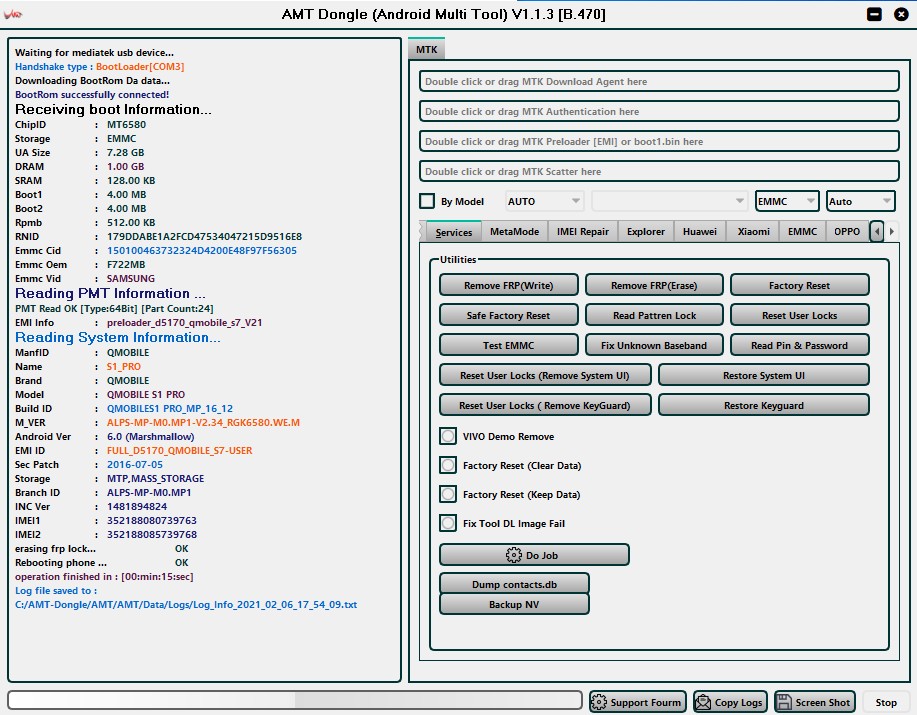Viewport: 917px width, 715px height.
Task: Click Fix Unknown Baseband button
Action: (x=654, y=345)
